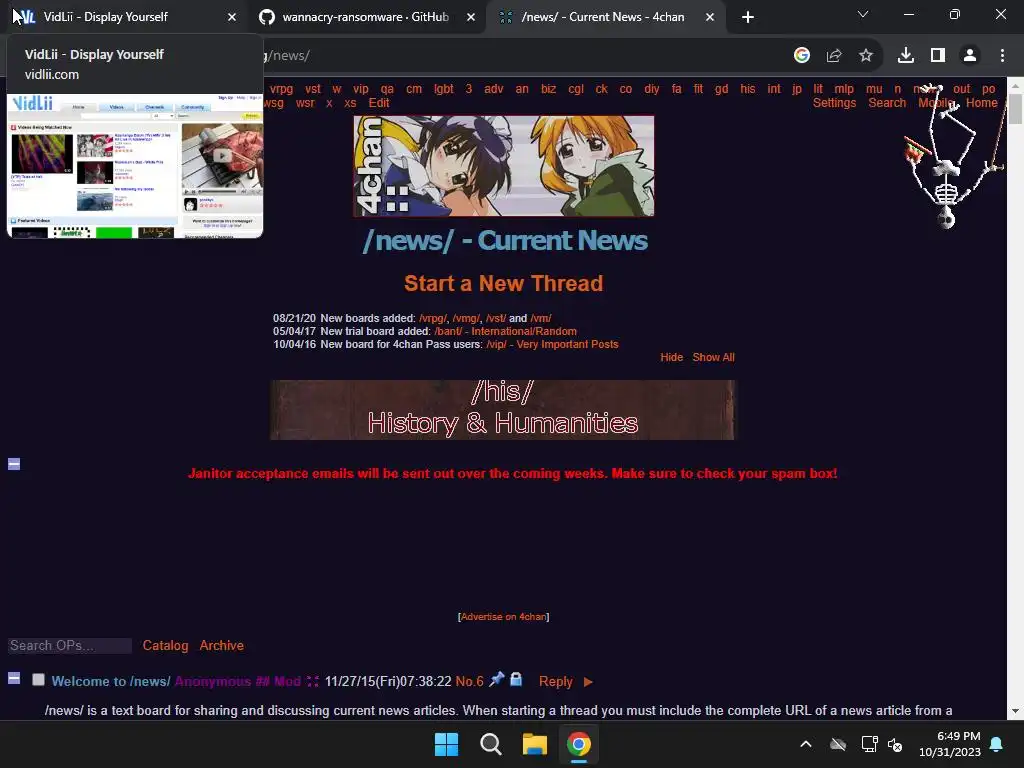Switch to wannacry-ransomware GitHub tab
The image size is (1024, 768).
[x=366, y=17]
